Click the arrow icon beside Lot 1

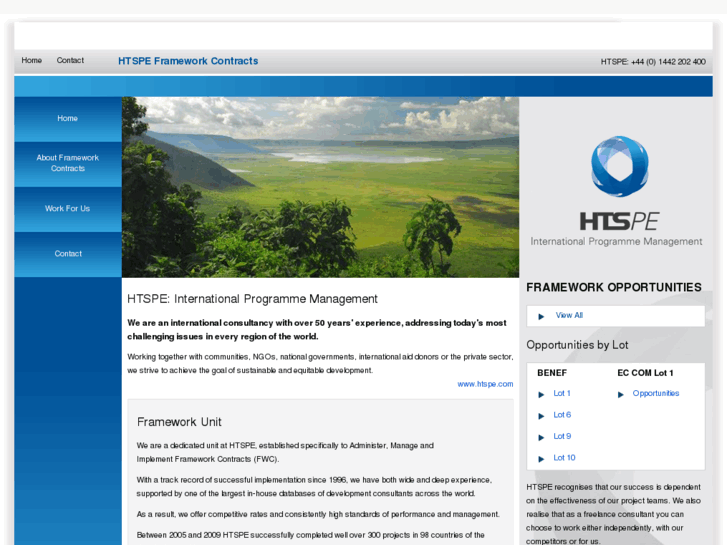541,394
